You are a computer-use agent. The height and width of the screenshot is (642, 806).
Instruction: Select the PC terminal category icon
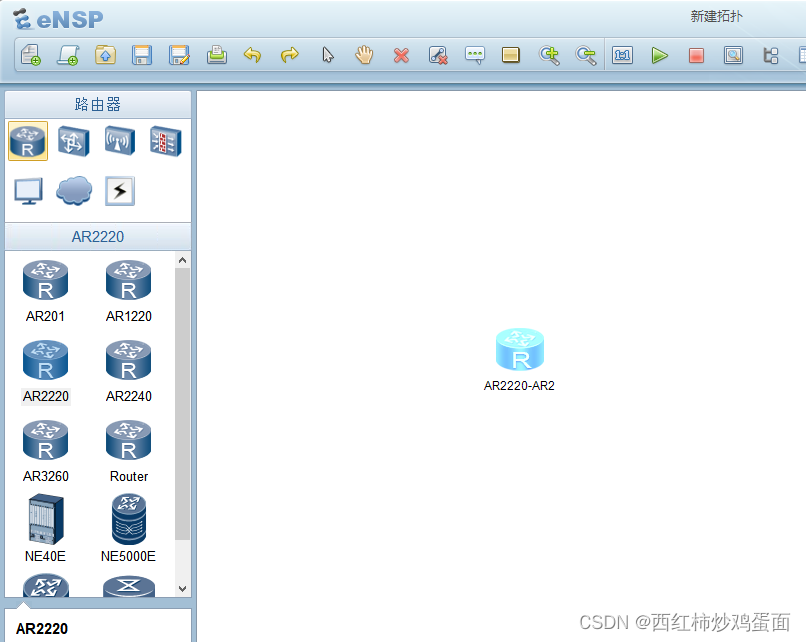pos(28,191)
